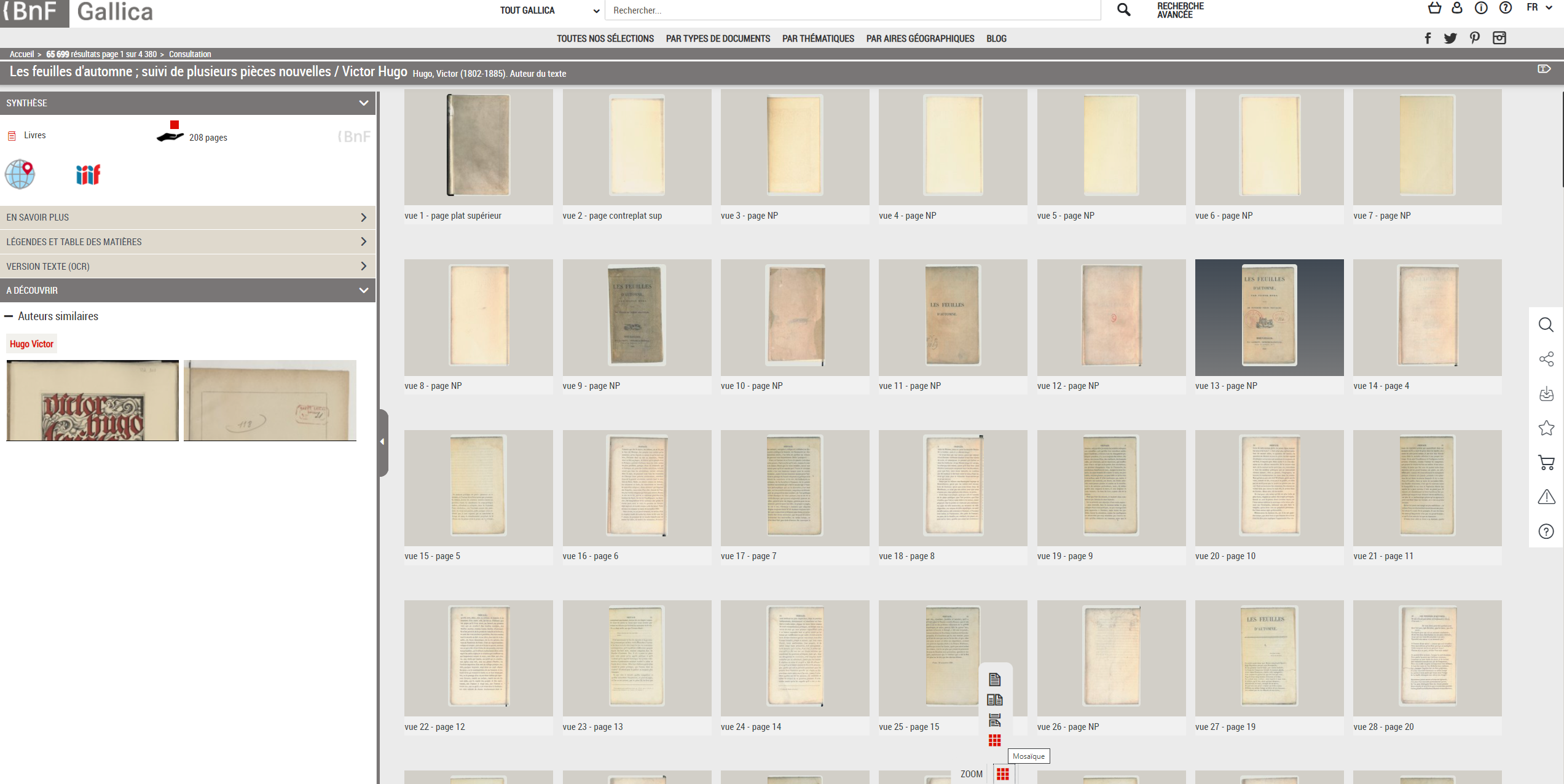Go to Accueil breadcrumb link
Screen dimensions: 1564x784
point(22,54)
